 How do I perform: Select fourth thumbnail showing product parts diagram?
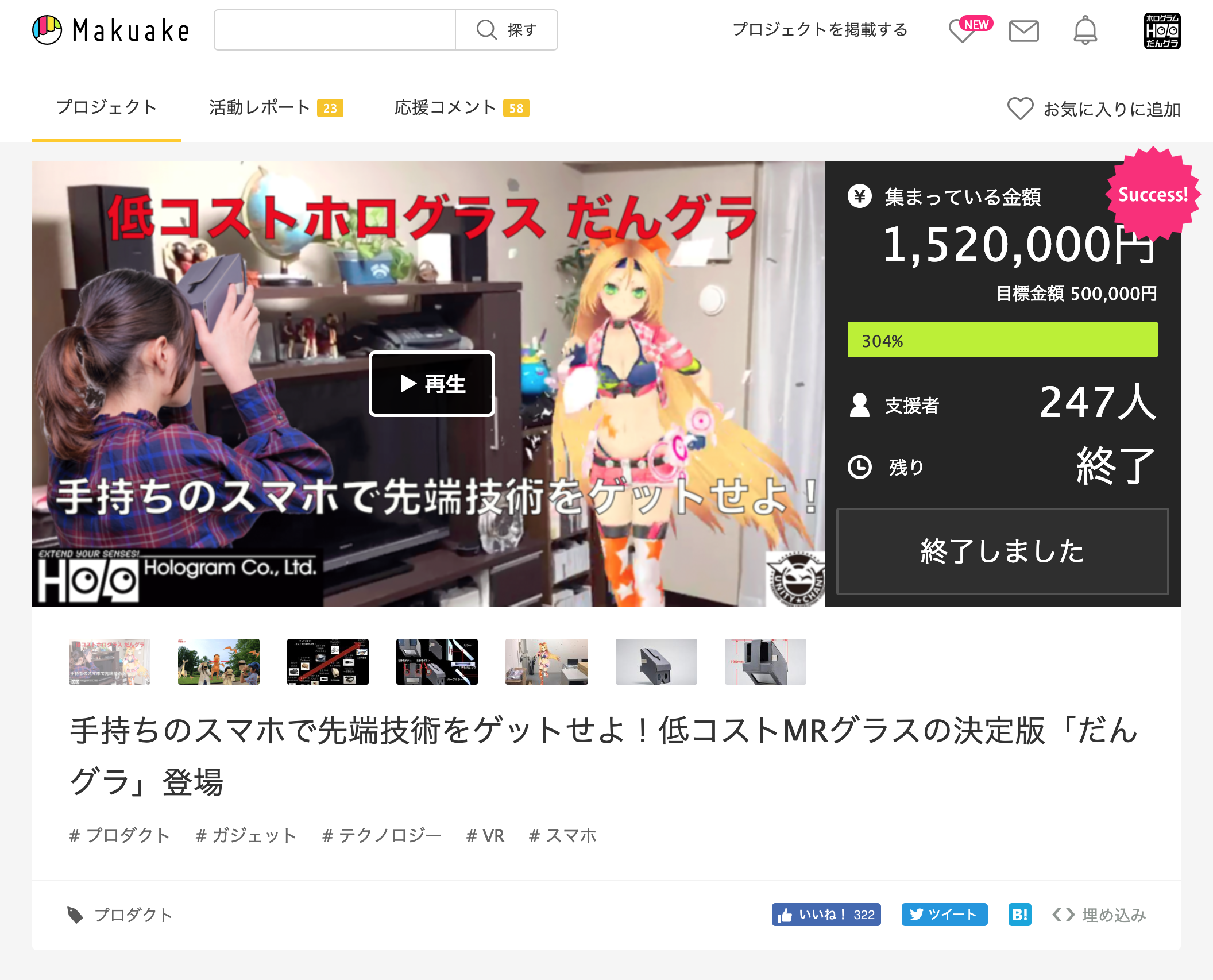[x=437, y=661]
